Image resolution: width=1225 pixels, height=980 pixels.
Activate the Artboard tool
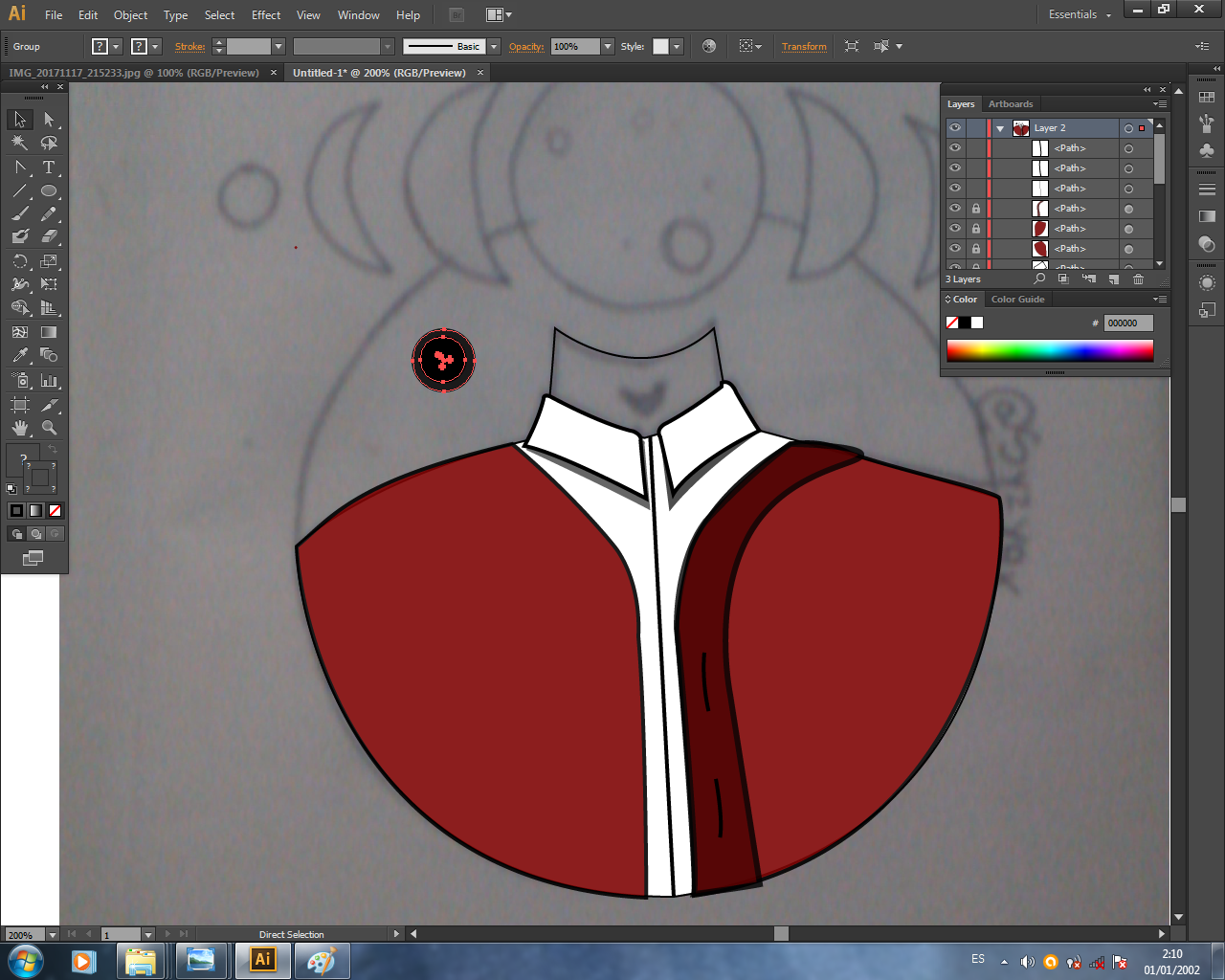[x=20, y=405]
